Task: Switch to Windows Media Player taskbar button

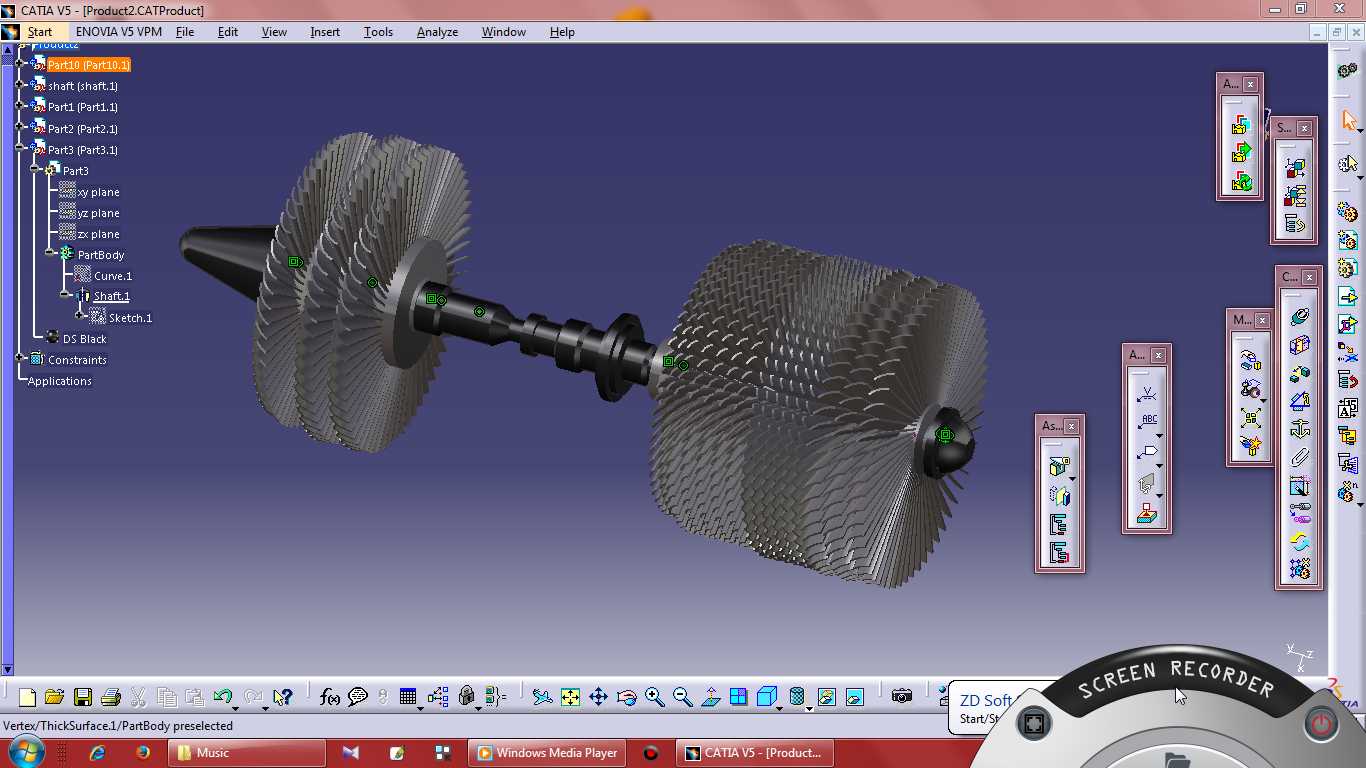Action: (547, 753)
